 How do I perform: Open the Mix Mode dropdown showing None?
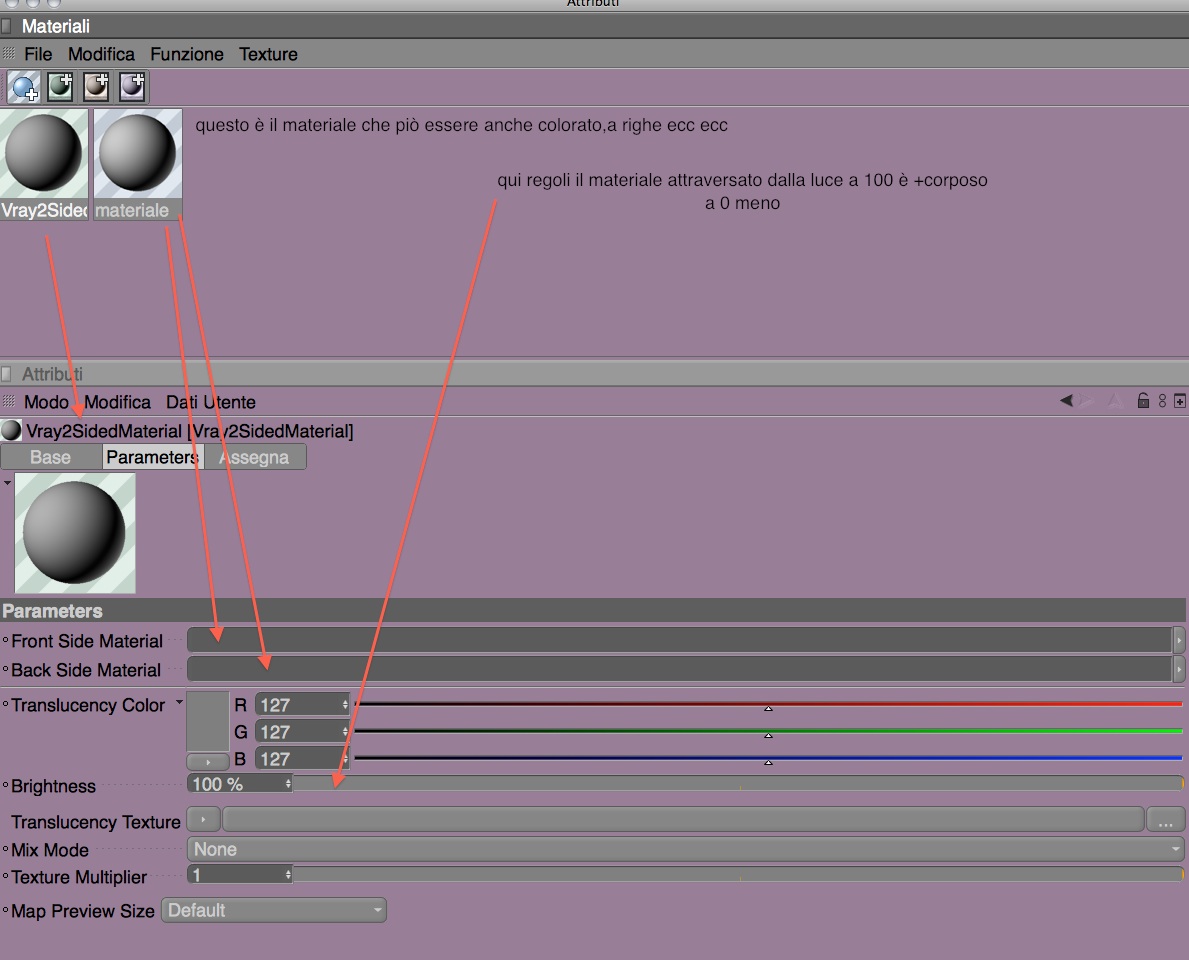coord(685,849)
